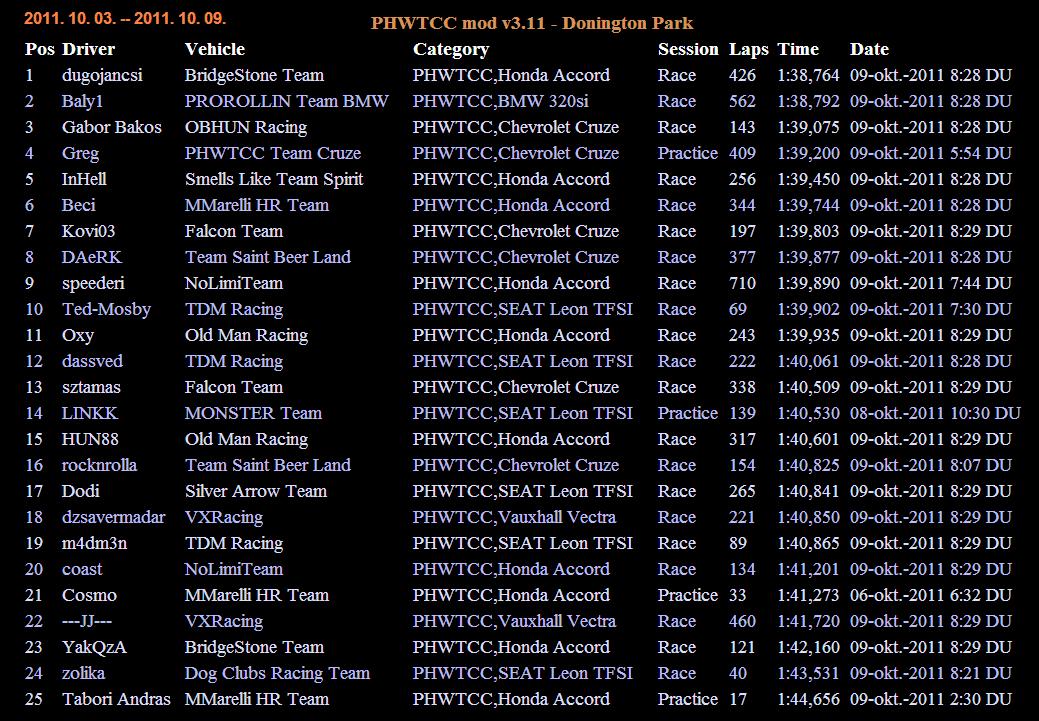1039x721 pixels.
Task: Select driver name rocknrolla
Action: point(99,465)
